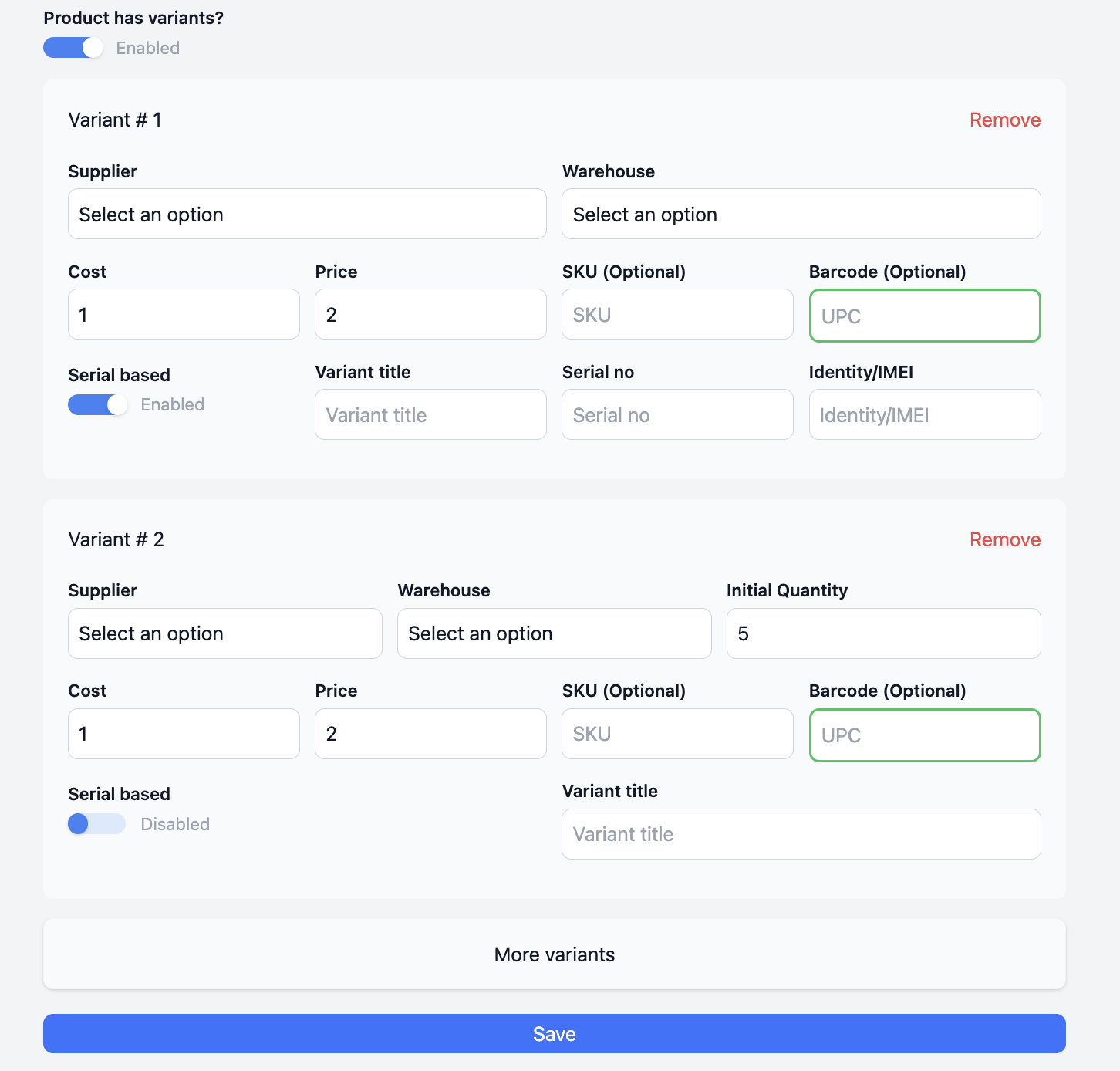The height and width of the screenshot is (1071, 1120).
Task: Click the Serial no input field
Action: pyautogui.click(x=677, y=415)
